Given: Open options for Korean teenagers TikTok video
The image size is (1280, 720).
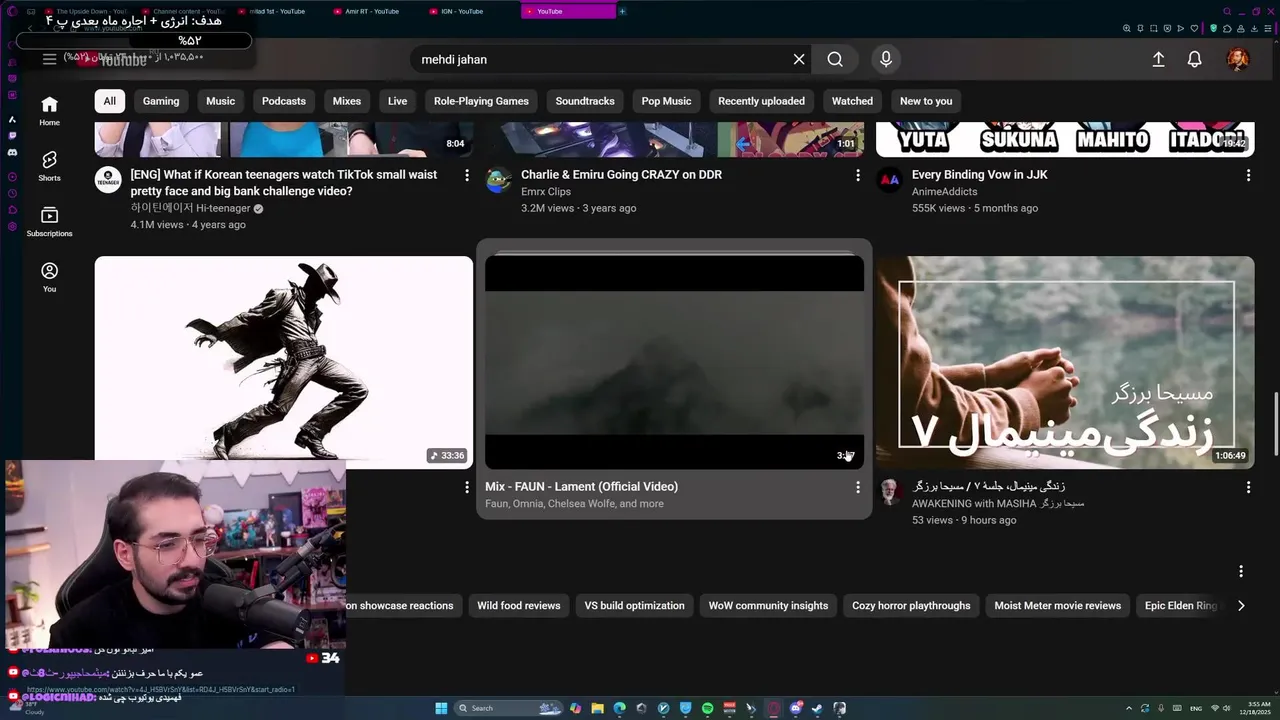Looking at the screenshot, I should click(x=466, y=175).
